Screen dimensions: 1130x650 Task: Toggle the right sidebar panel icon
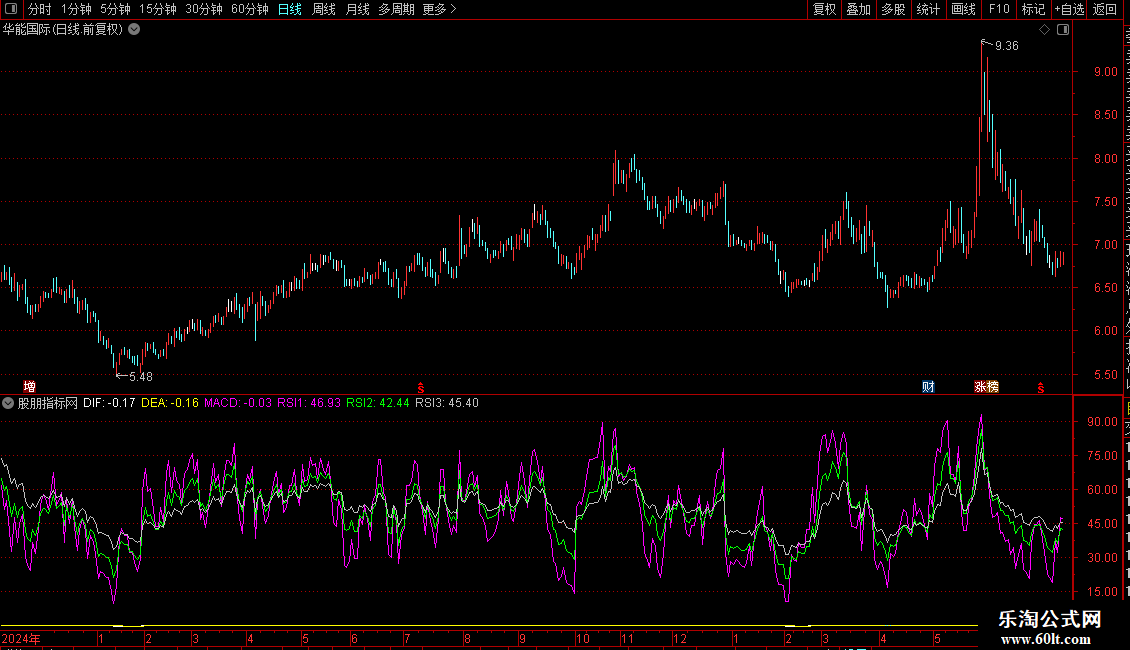click(x=1063, y=30)
